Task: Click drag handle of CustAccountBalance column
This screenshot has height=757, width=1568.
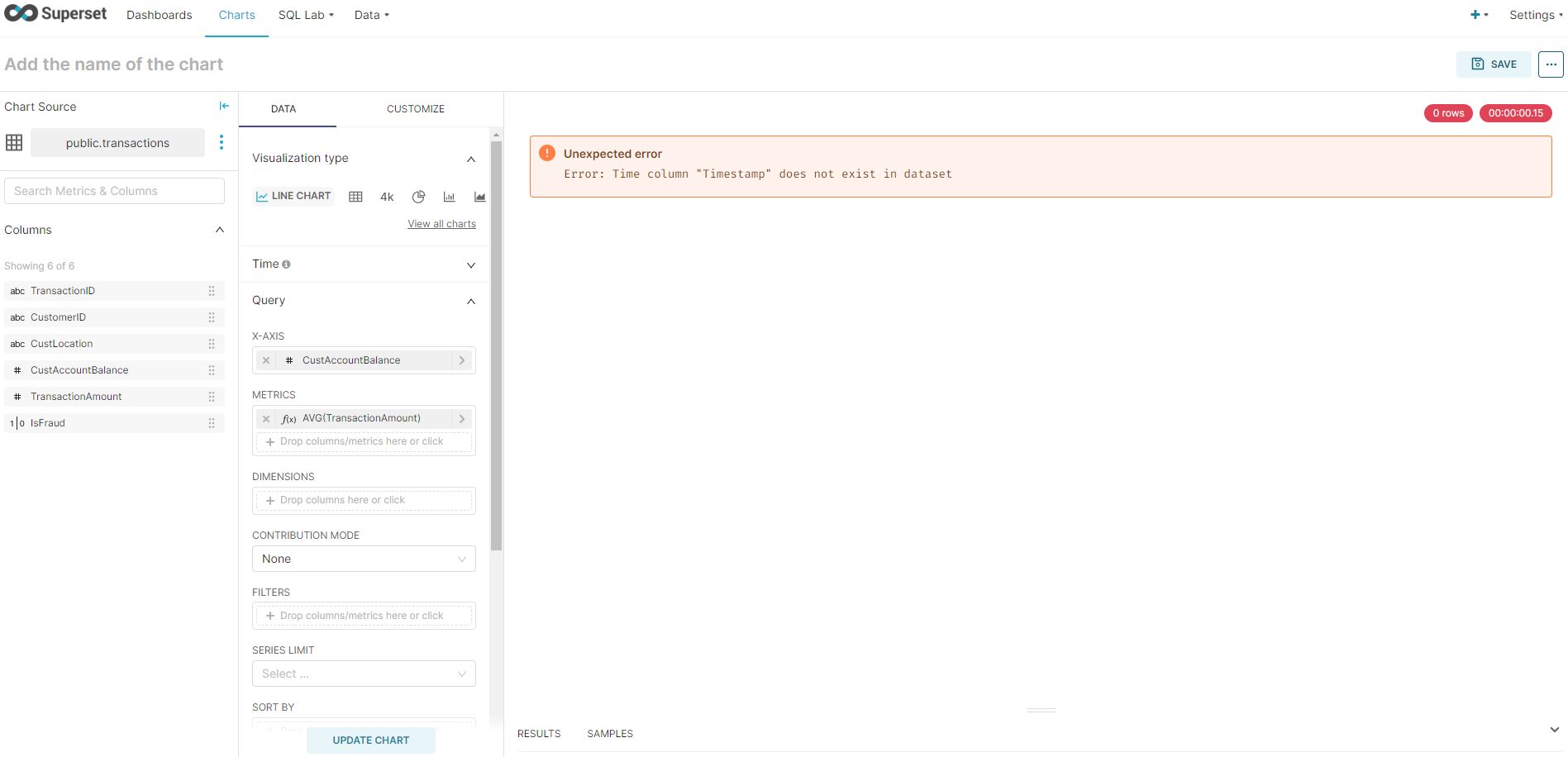Action: coord(212,370)
